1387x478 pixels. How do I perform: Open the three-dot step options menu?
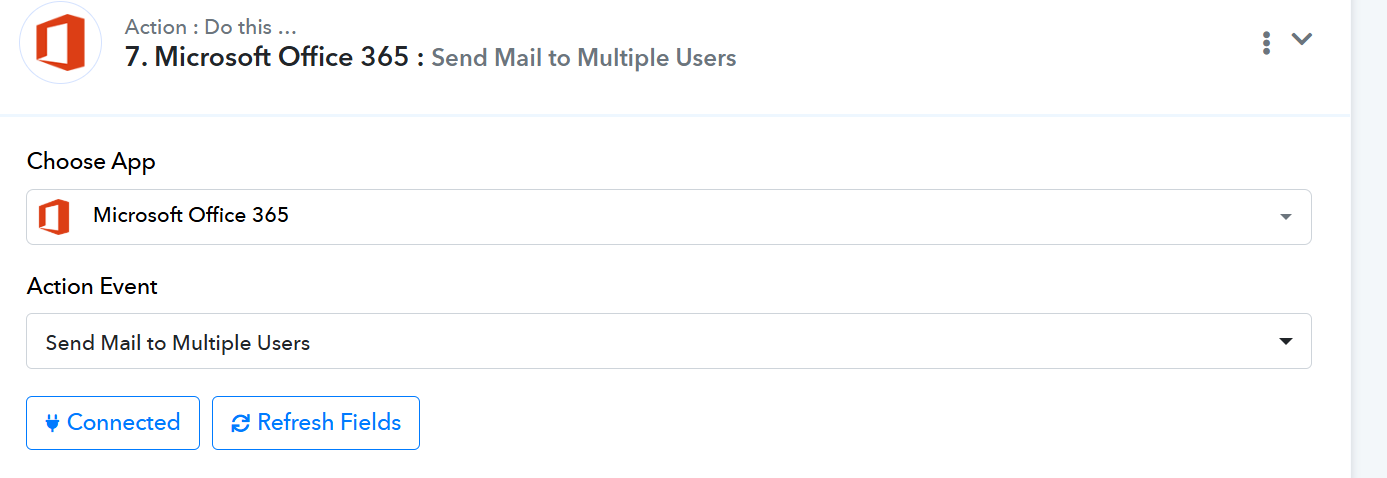point(1266,42)
